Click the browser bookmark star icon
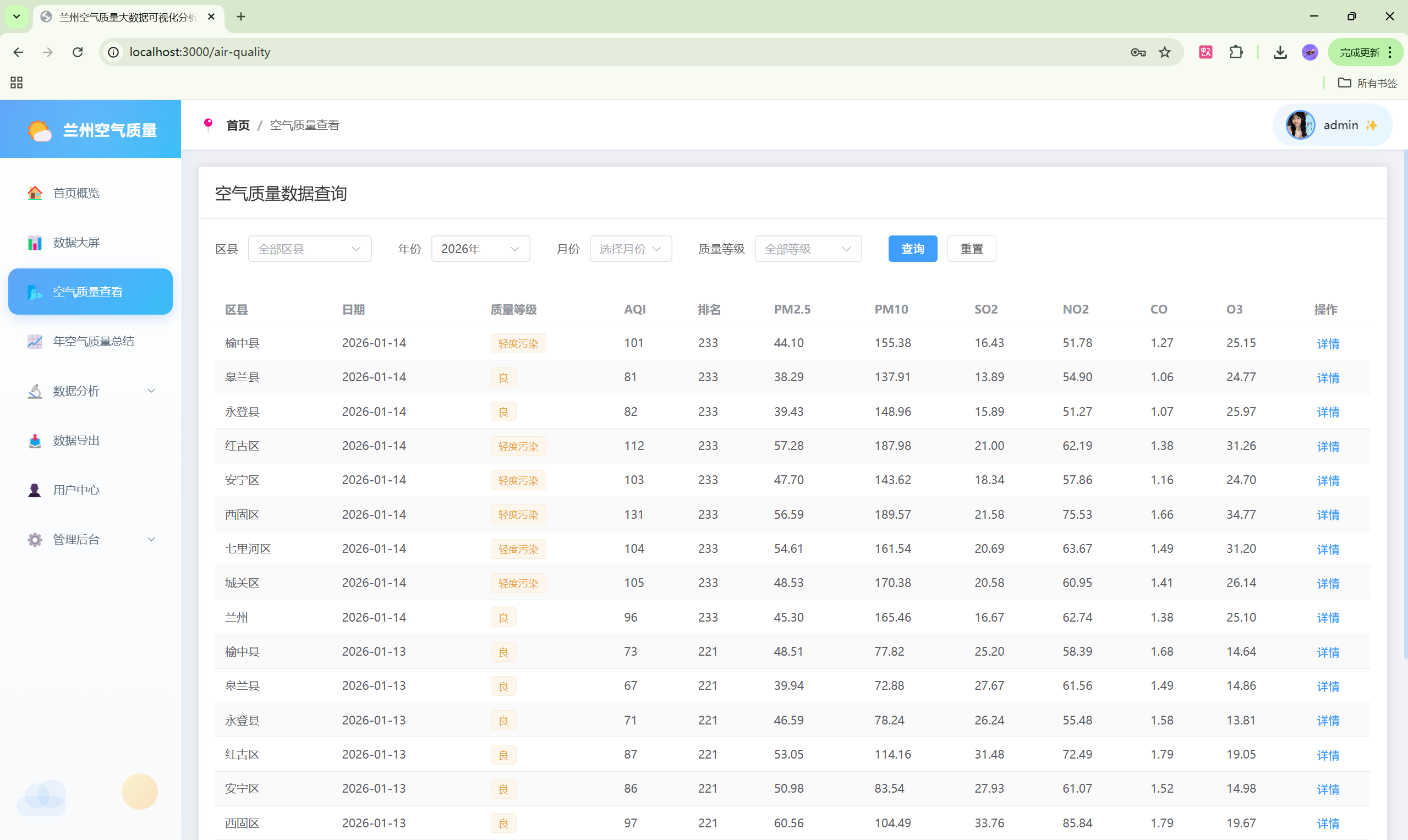The image size is (1408, 840). click(x=1165, y=52)
